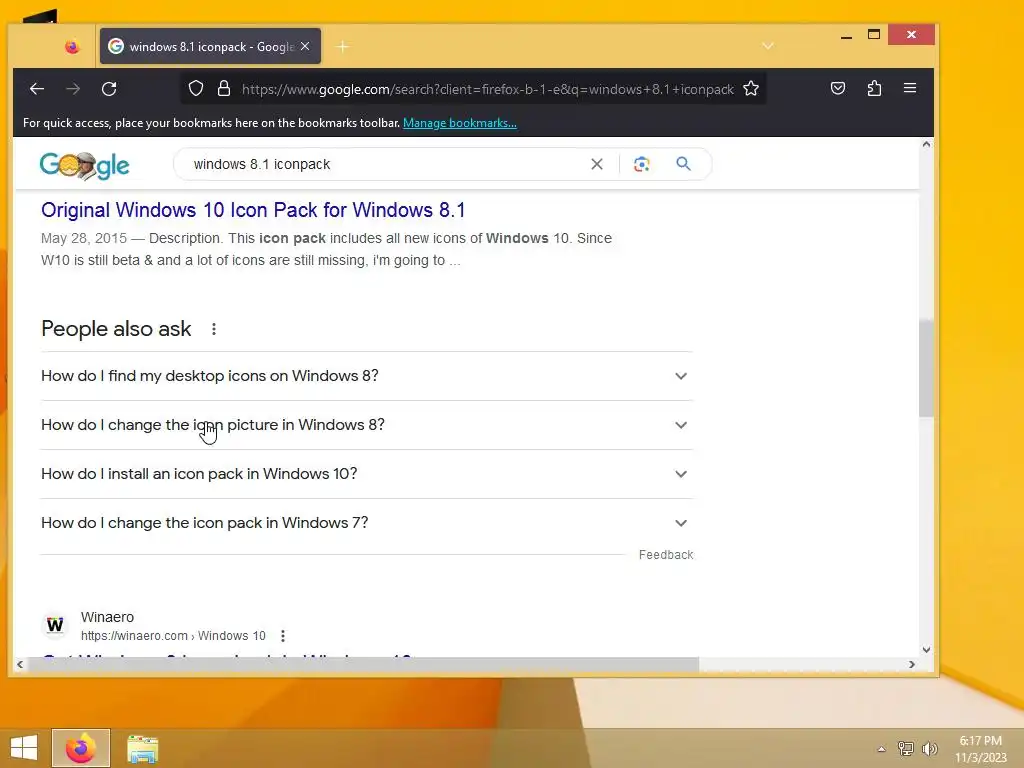Open the Winaero site name link
This screenshot has height=768, width=1024.
pyautogui.click(x=107, y=617)
